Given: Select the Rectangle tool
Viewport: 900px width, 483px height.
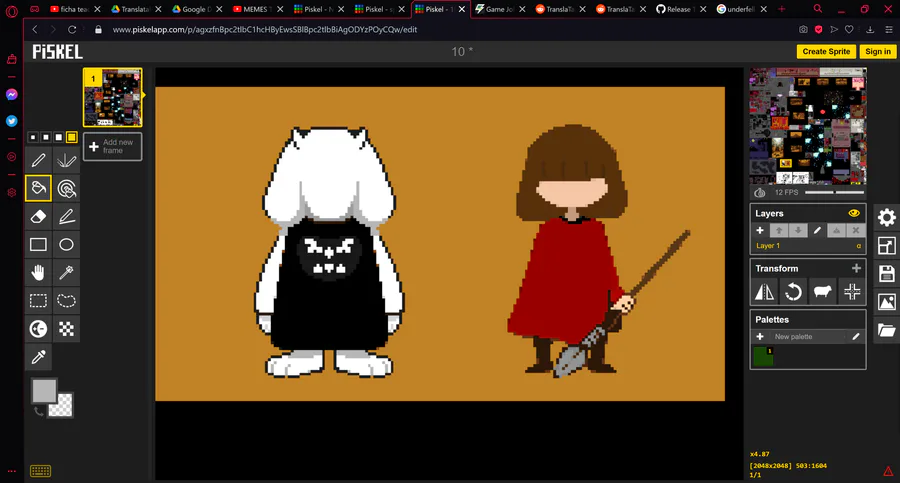Looking at the screenshot, I should pos(38,245).
